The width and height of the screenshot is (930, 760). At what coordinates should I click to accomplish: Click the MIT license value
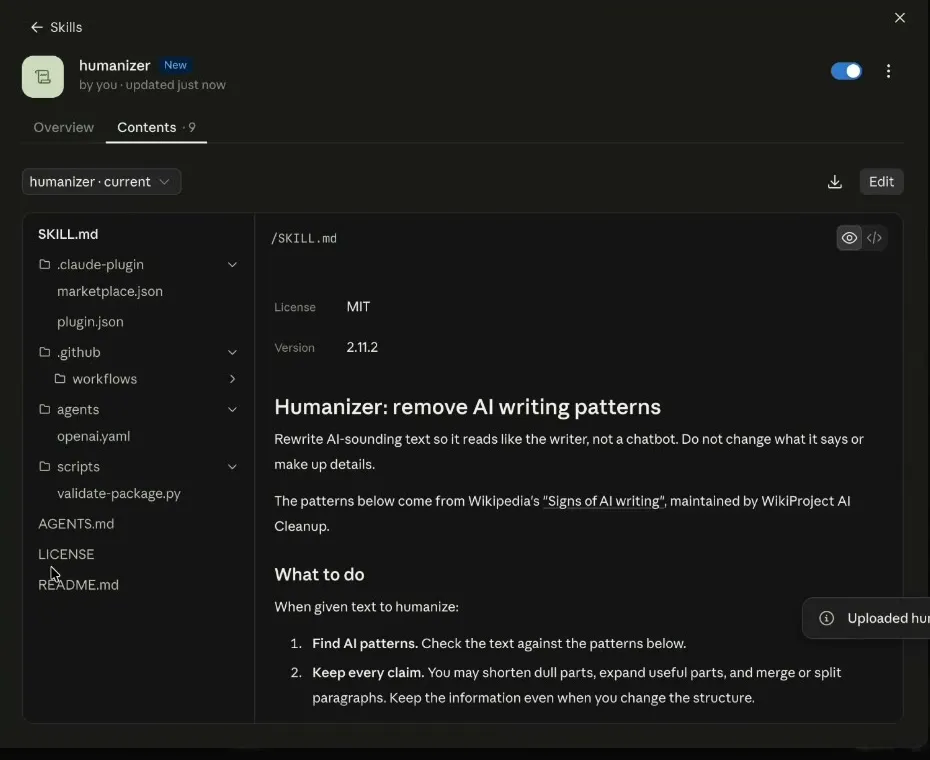(x=358, y=307)
